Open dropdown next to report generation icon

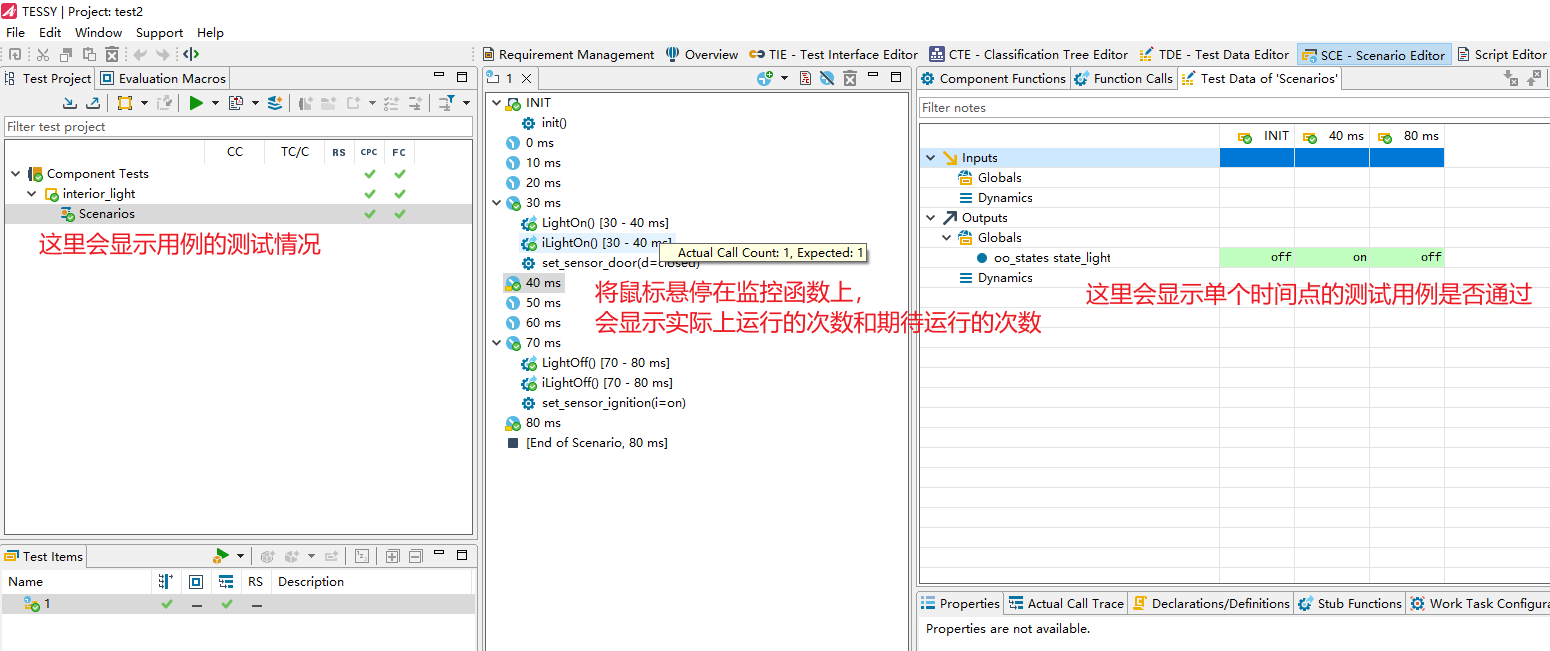255,103
